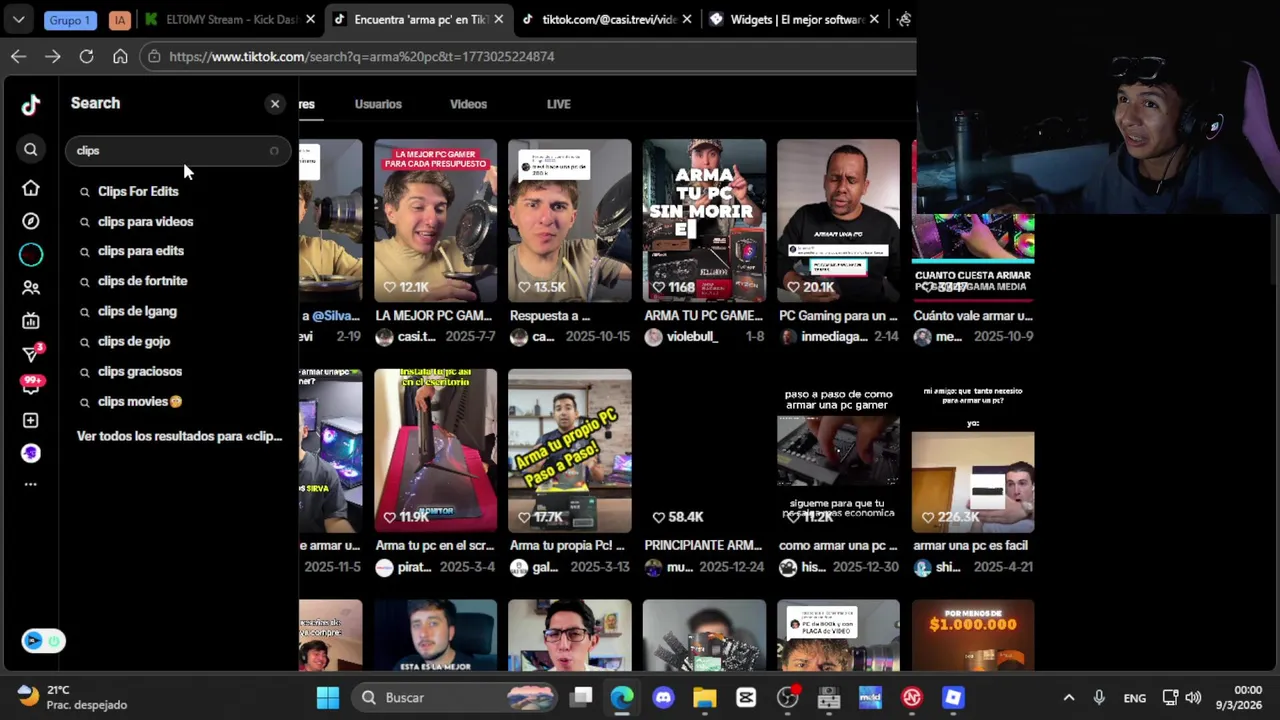Close the Encuentra 'arma pc' TikTok tab

498,19
